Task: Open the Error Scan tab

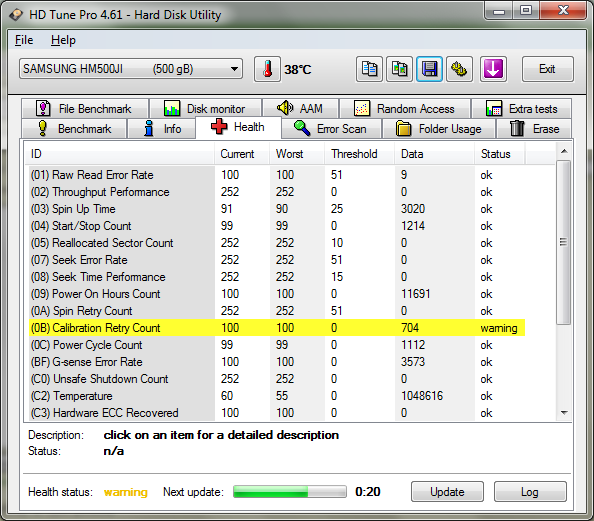Action: coord(331,128)
